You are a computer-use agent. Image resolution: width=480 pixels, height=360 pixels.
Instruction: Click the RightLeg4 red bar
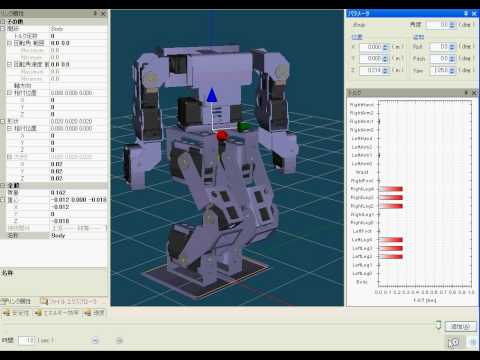(391, 189)
